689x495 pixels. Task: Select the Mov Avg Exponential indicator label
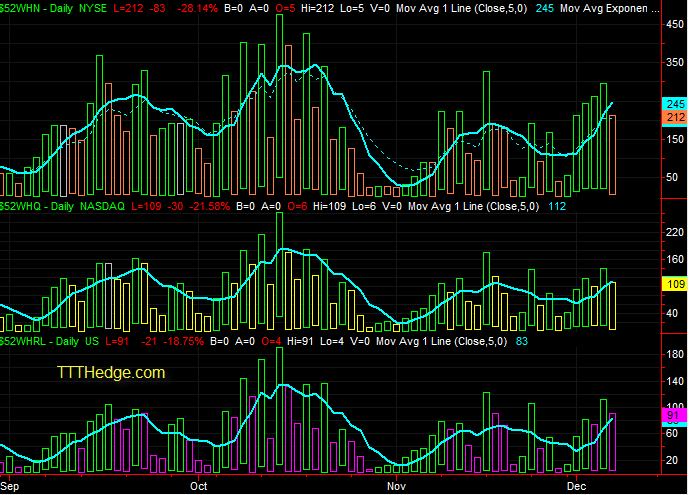tap(609, 8)
